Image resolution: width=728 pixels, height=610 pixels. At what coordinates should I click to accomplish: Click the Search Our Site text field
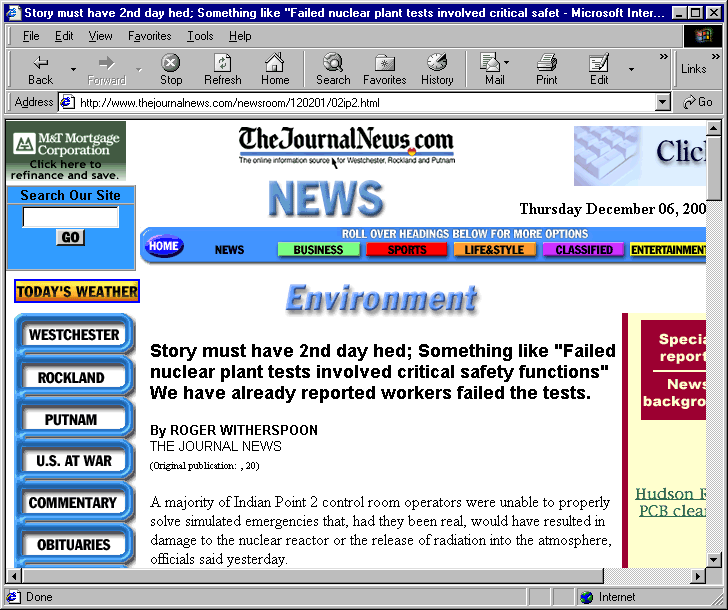pos(71,217)
